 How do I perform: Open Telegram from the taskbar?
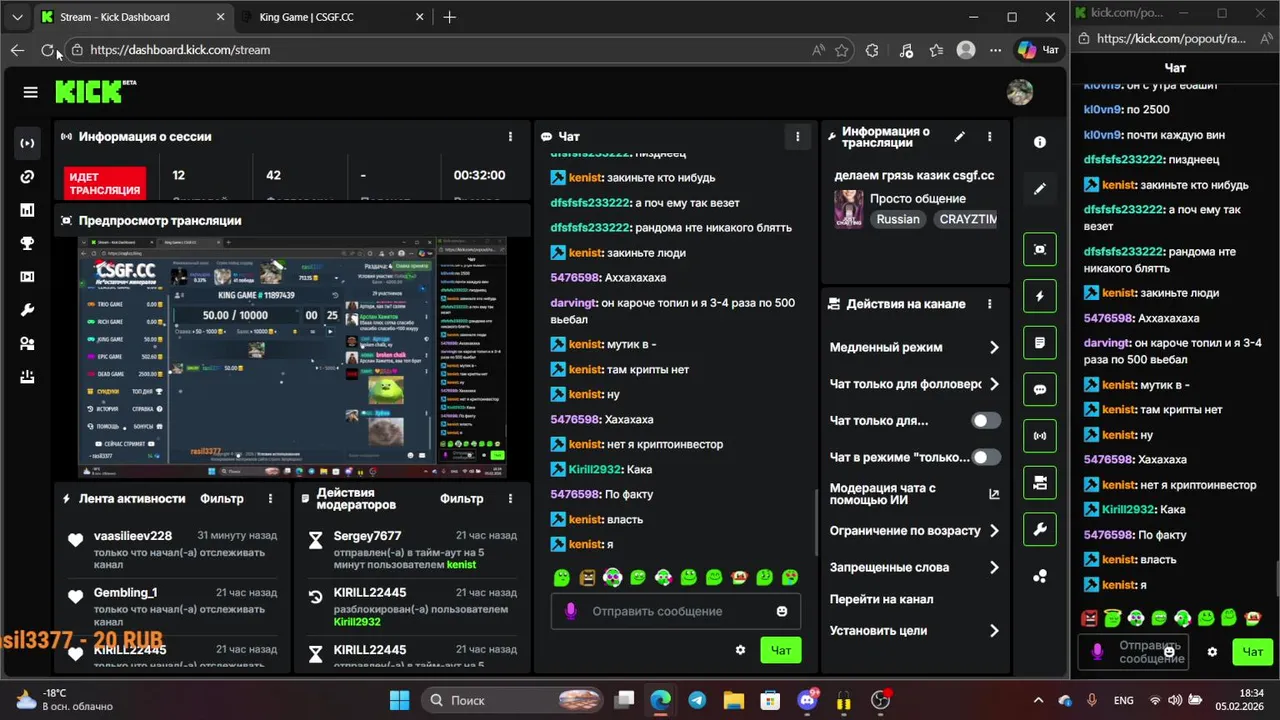point(697,700)
